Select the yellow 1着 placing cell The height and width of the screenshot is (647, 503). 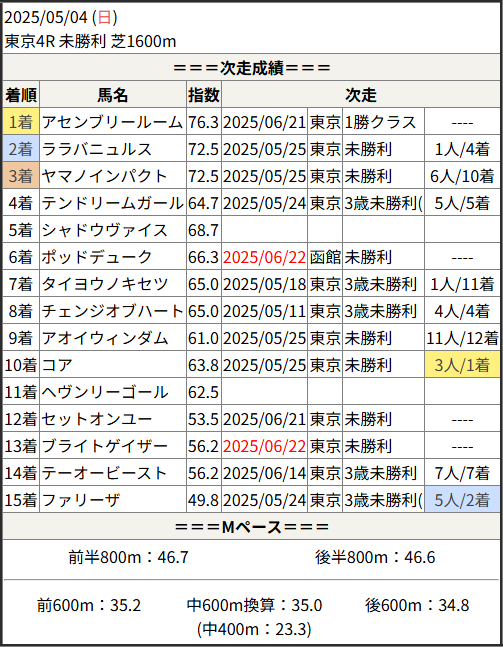pyautogui.click(x=21, y=122)
